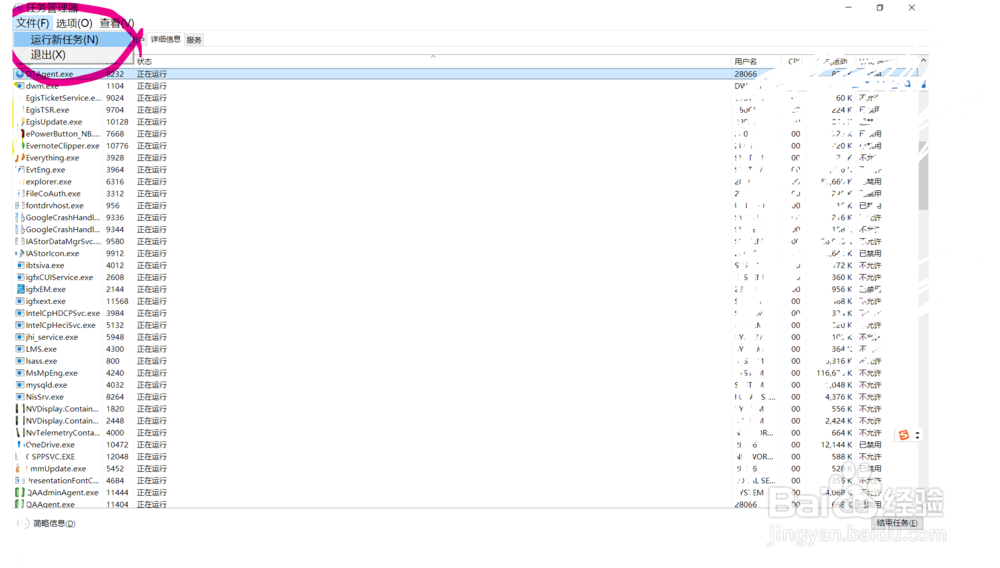The height and width of the screenshot is (568, 1000).
Task: Select NVDisplay.Contain... row with PID 1820
Action: 466,409
